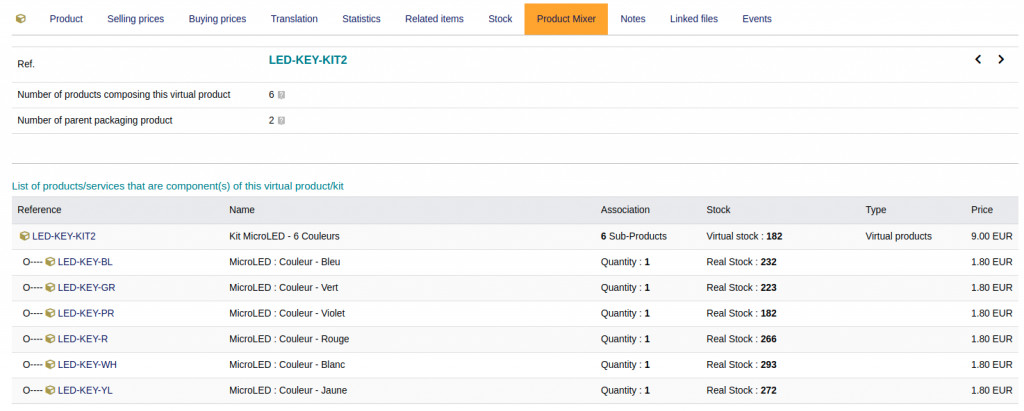This screenshot has width=1024, height=411.
Task: Click 'Real Stock : 272' value
Action: (741, 391)
